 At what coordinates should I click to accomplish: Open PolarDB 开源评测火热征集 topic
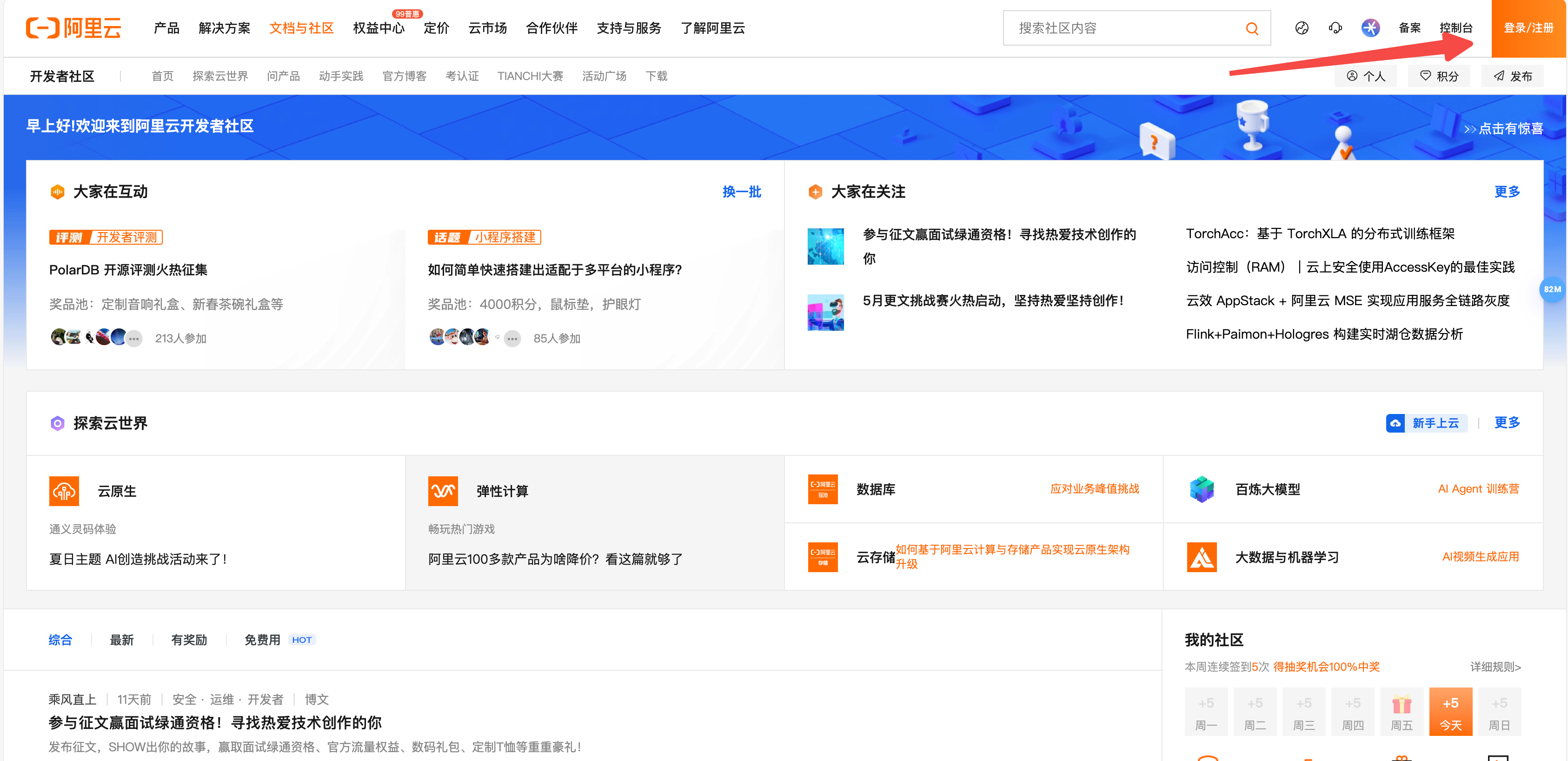coord(128,270)
